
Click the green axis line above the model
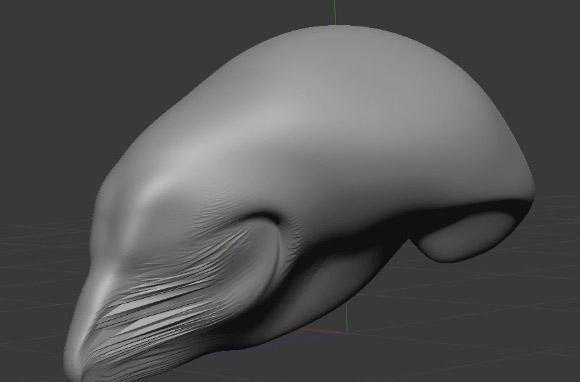334,12
